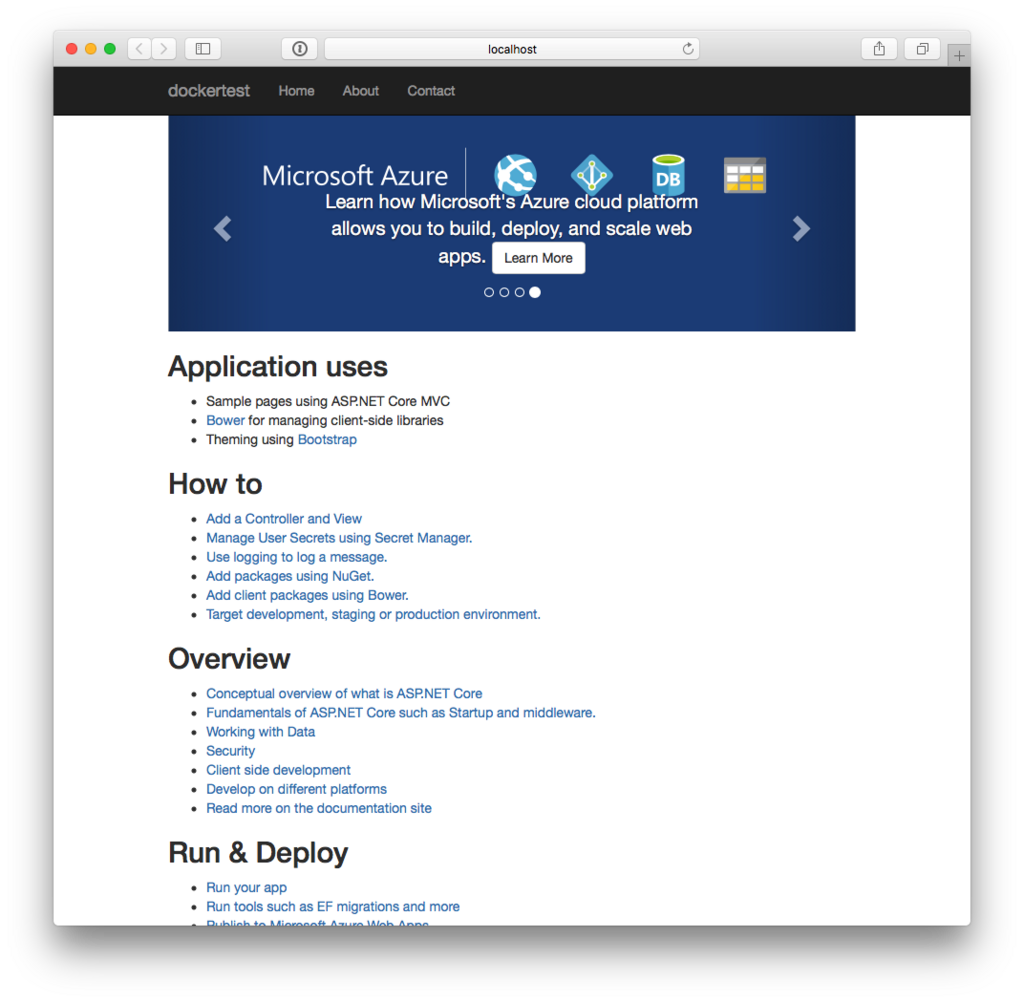The image size is (1024, 1002).
Task: Click the localhost address bar
Action: tap(512, 49)
